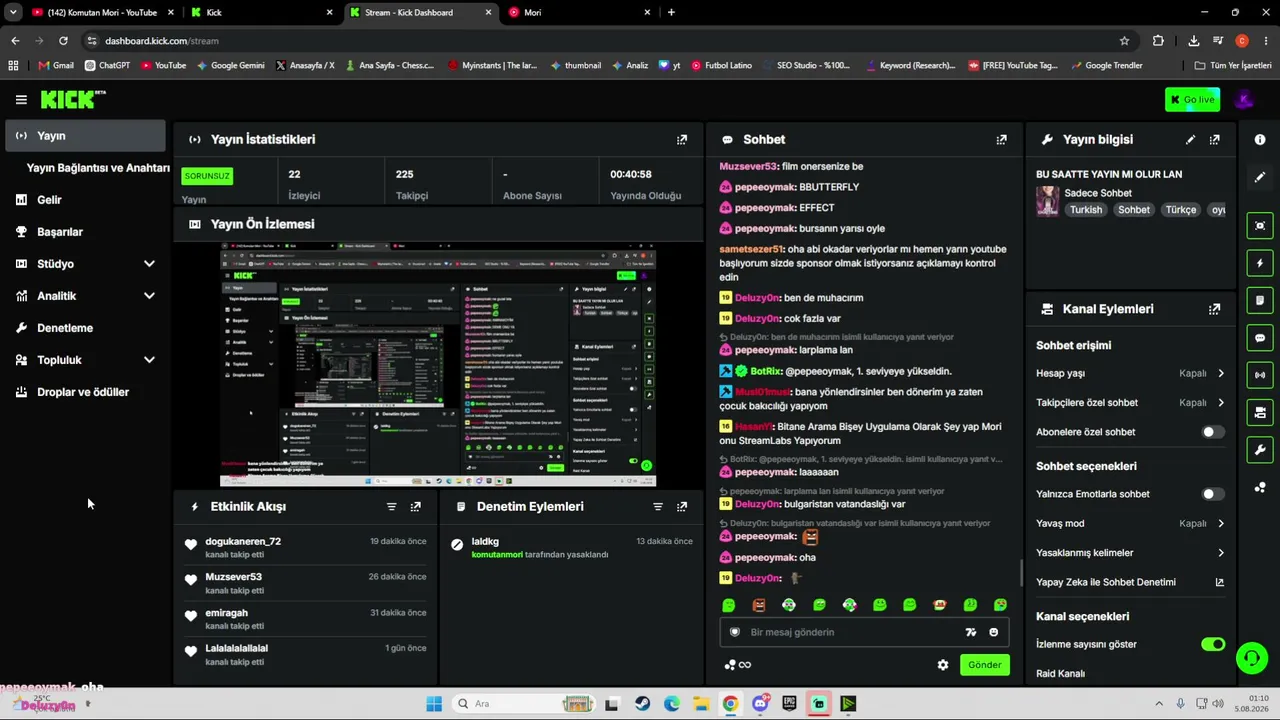Open Yayın Bağlantısı ve Anahtarı page
This screenshot has width=1280, height=720.
tap(98, 168)
